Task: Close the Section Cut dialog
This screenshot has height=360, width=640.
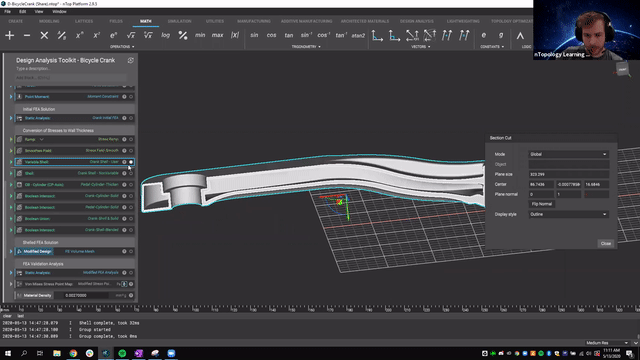Action: 606,244
